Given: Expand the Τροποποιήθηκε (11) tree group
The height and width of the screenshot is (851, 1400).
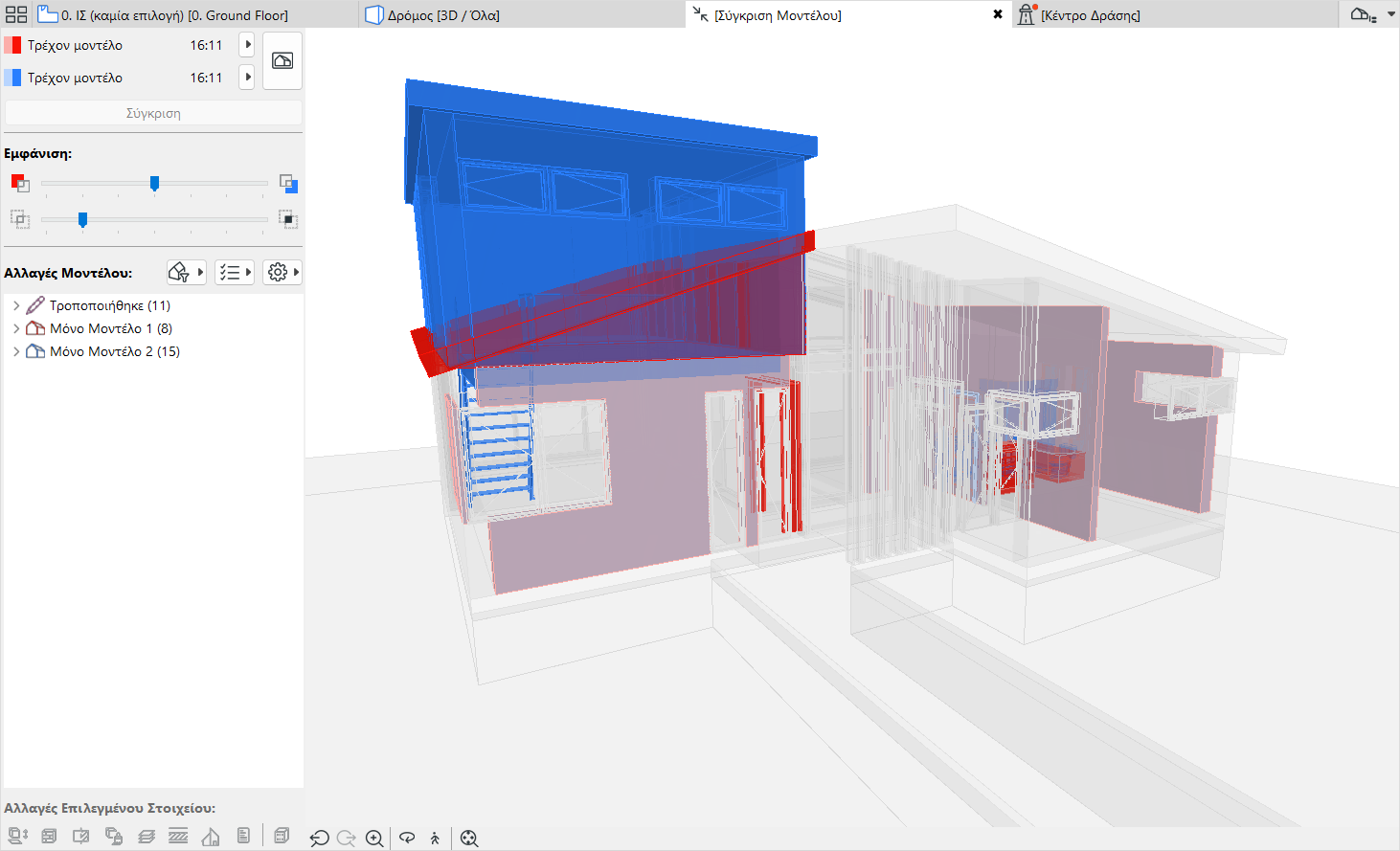Looking at the screenshot, I should [16, 305].
